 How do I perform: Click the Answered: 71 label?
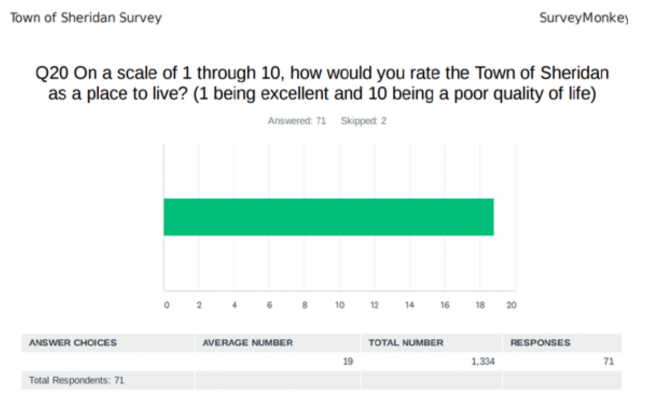click(x=297, y=121)
